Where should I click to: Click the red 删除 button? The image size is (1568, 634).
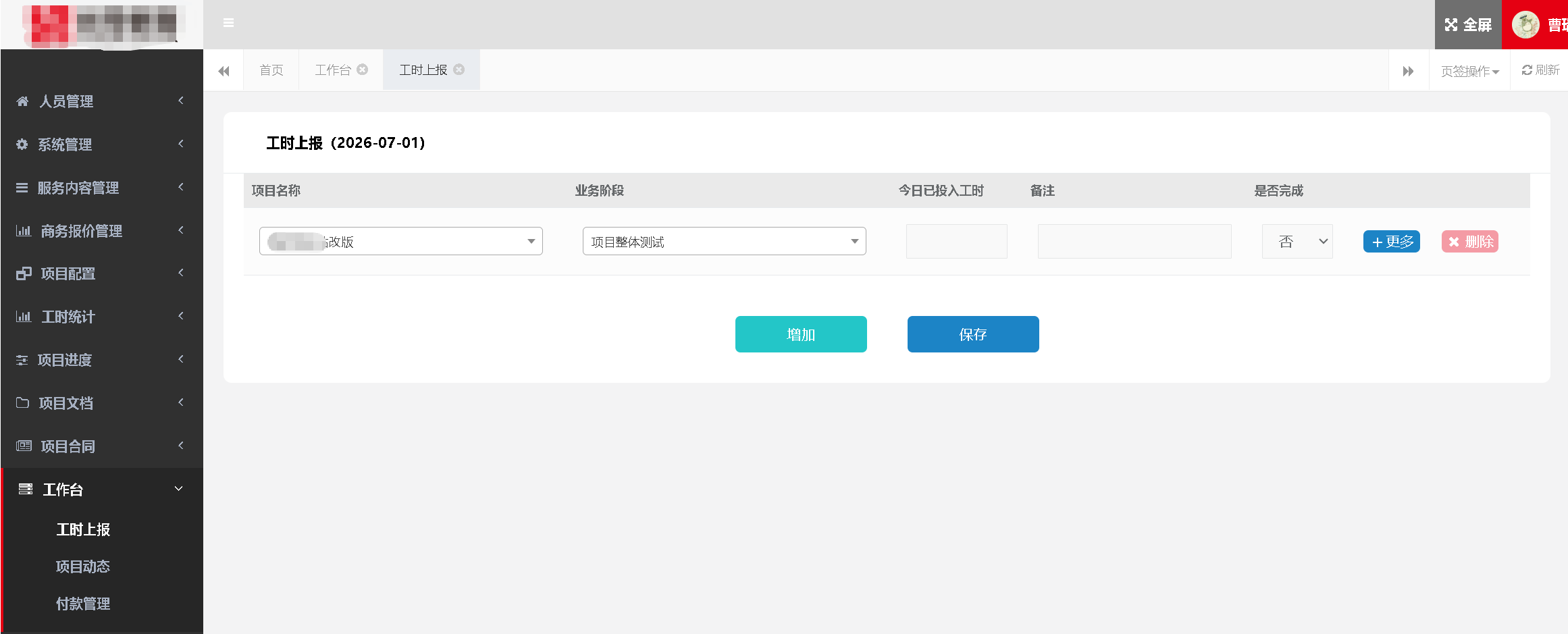click(1470, 242)
